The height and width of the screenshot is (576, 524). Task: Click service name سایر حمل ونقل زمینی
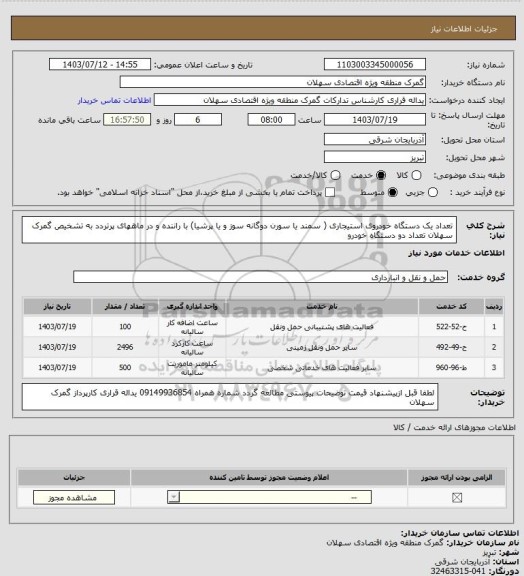[322, 347]
